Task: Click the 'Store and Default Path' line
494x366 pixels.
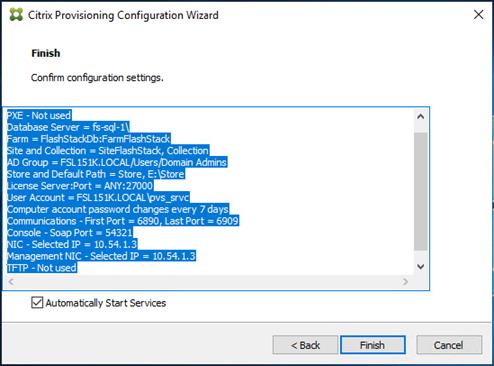Action: coord(96,174)
